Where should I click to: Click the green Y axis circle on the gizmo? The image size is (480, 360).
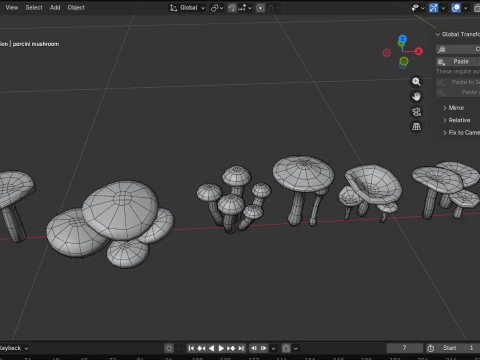[x=404, y=61]
